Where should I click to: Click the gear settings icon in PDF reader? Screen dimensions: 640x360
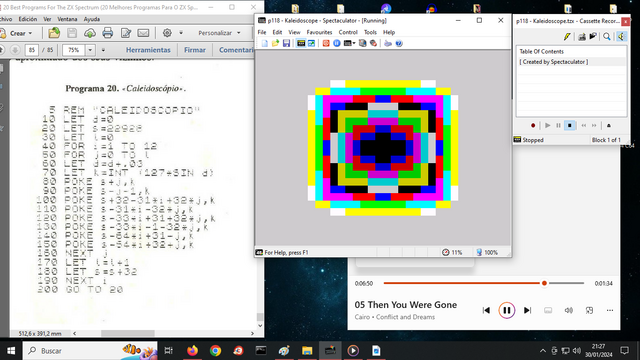[167, 33]
